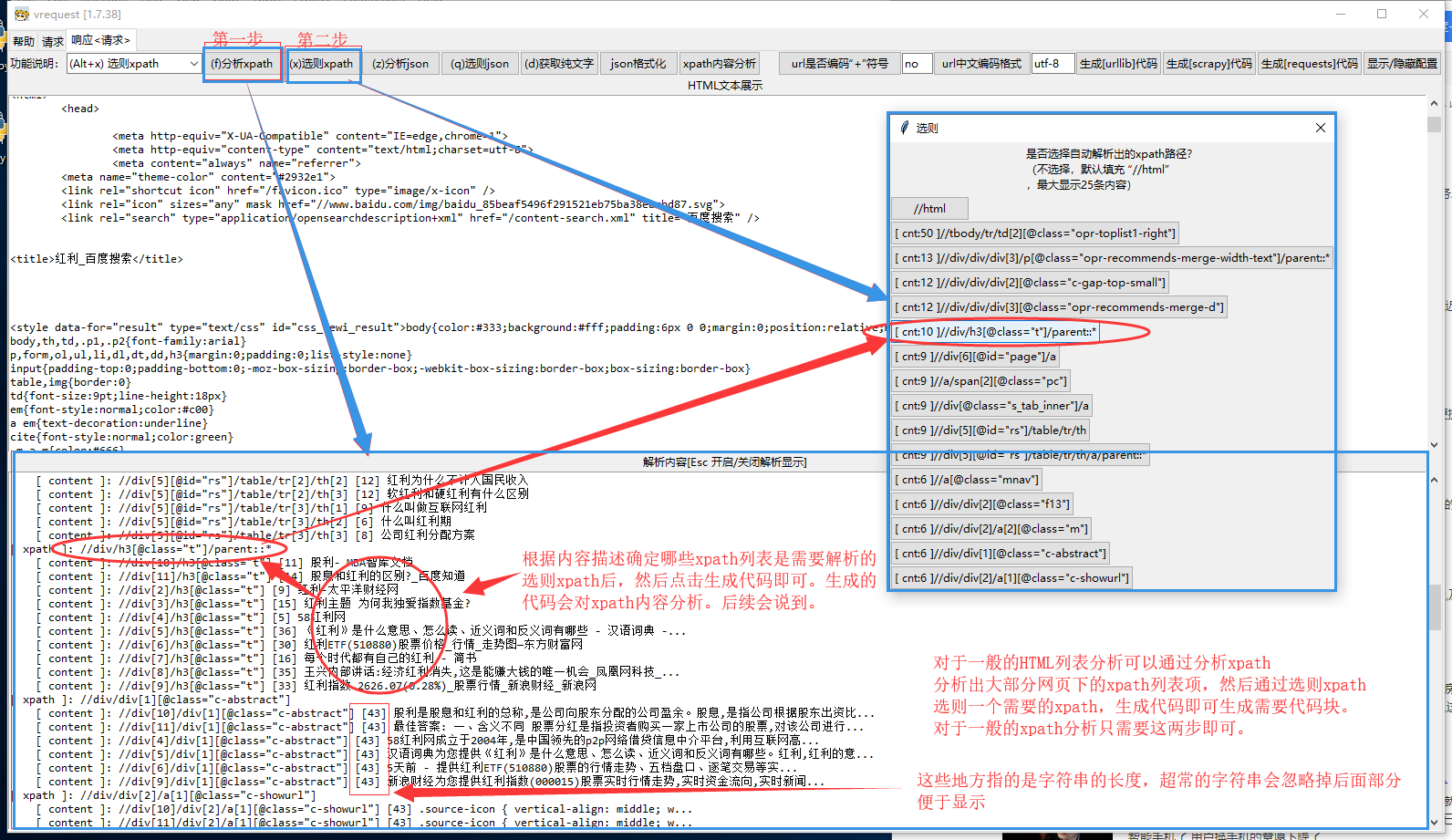
Task: Close the 选则 dialog window
Action: [x=1320, y=128]
